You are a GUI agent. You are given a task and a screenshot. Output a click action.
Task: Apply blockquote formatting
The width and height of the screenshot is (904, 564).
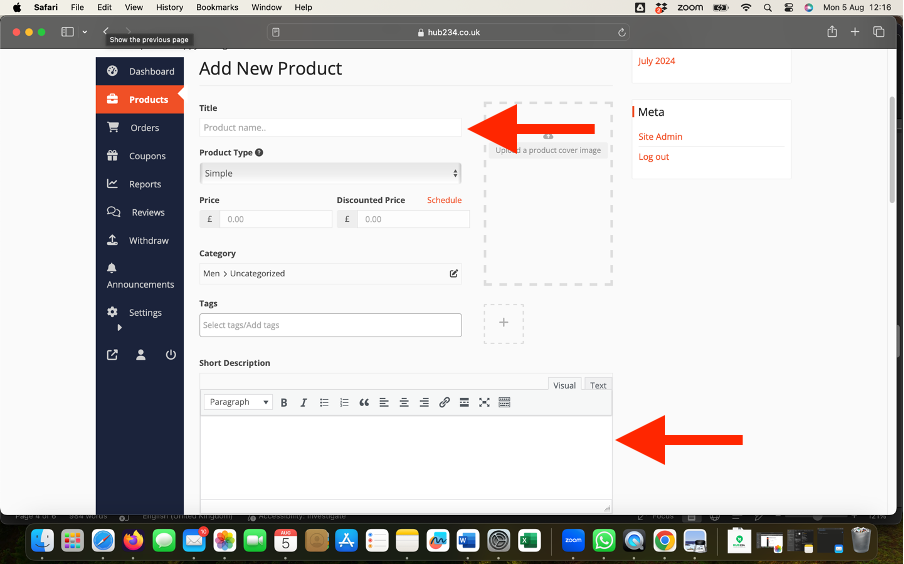coord(364,402)
